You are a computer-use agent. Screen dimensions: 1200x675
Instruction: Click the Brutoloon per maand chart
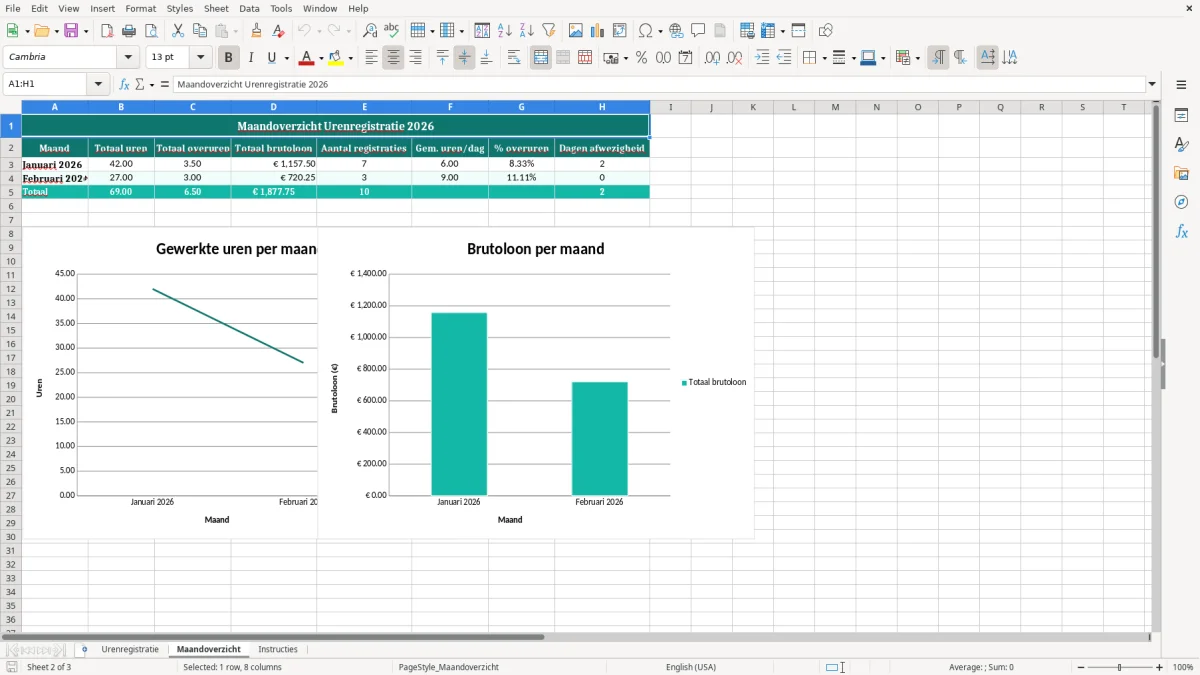(536, 383)
